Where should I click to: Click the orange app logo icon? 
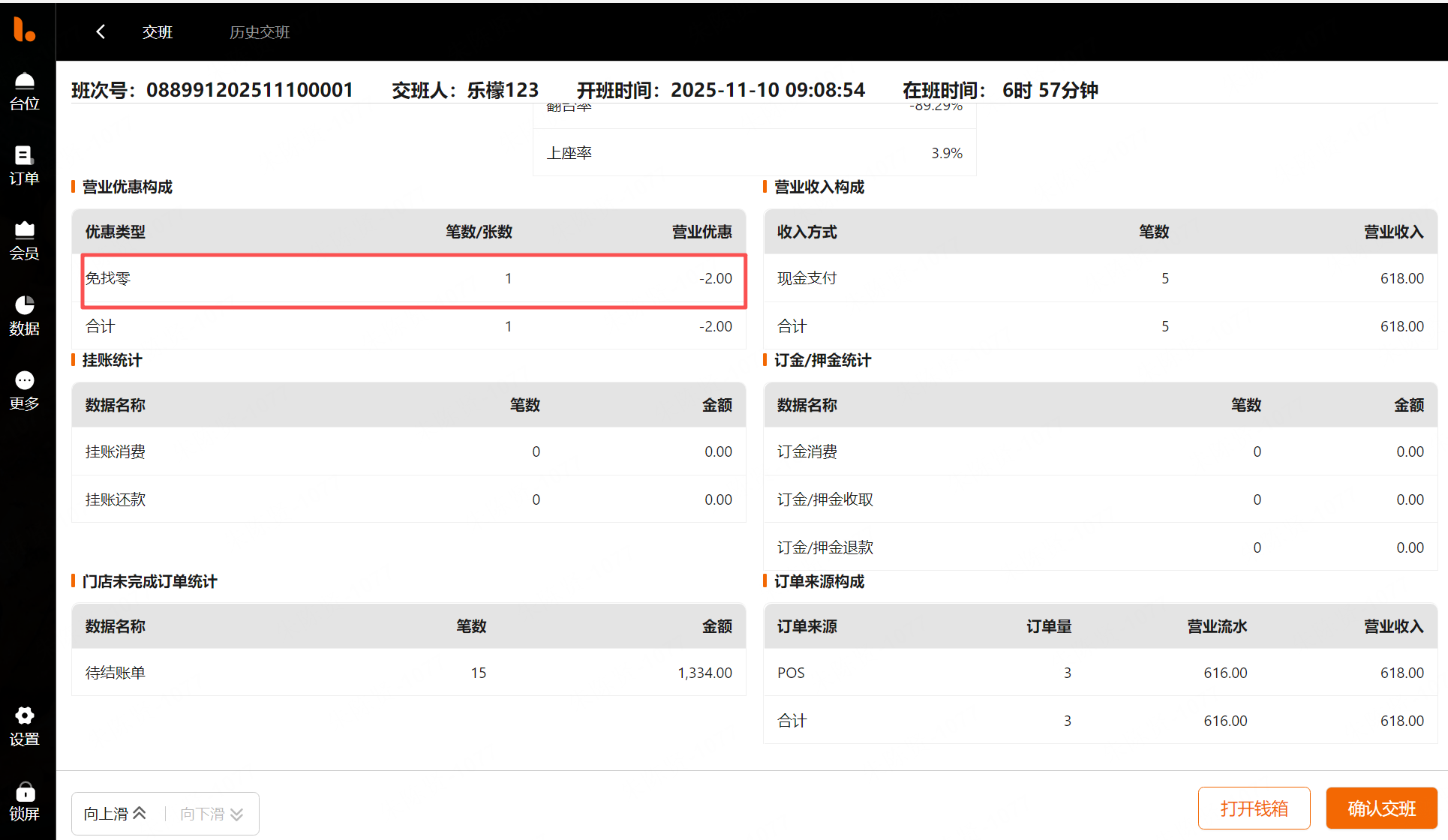coord(24,29)
